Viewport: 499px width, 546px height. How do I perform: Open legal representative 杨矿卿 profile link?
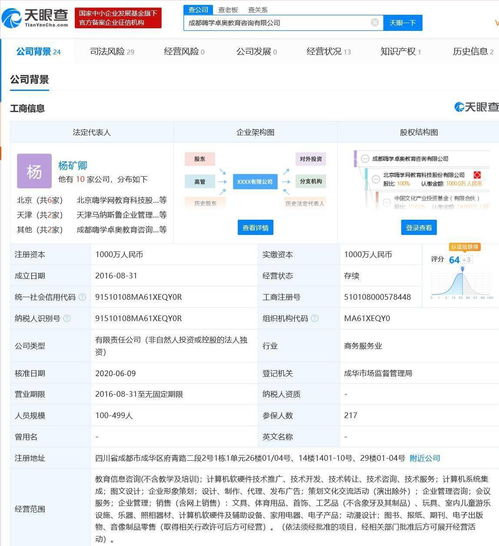72,165
